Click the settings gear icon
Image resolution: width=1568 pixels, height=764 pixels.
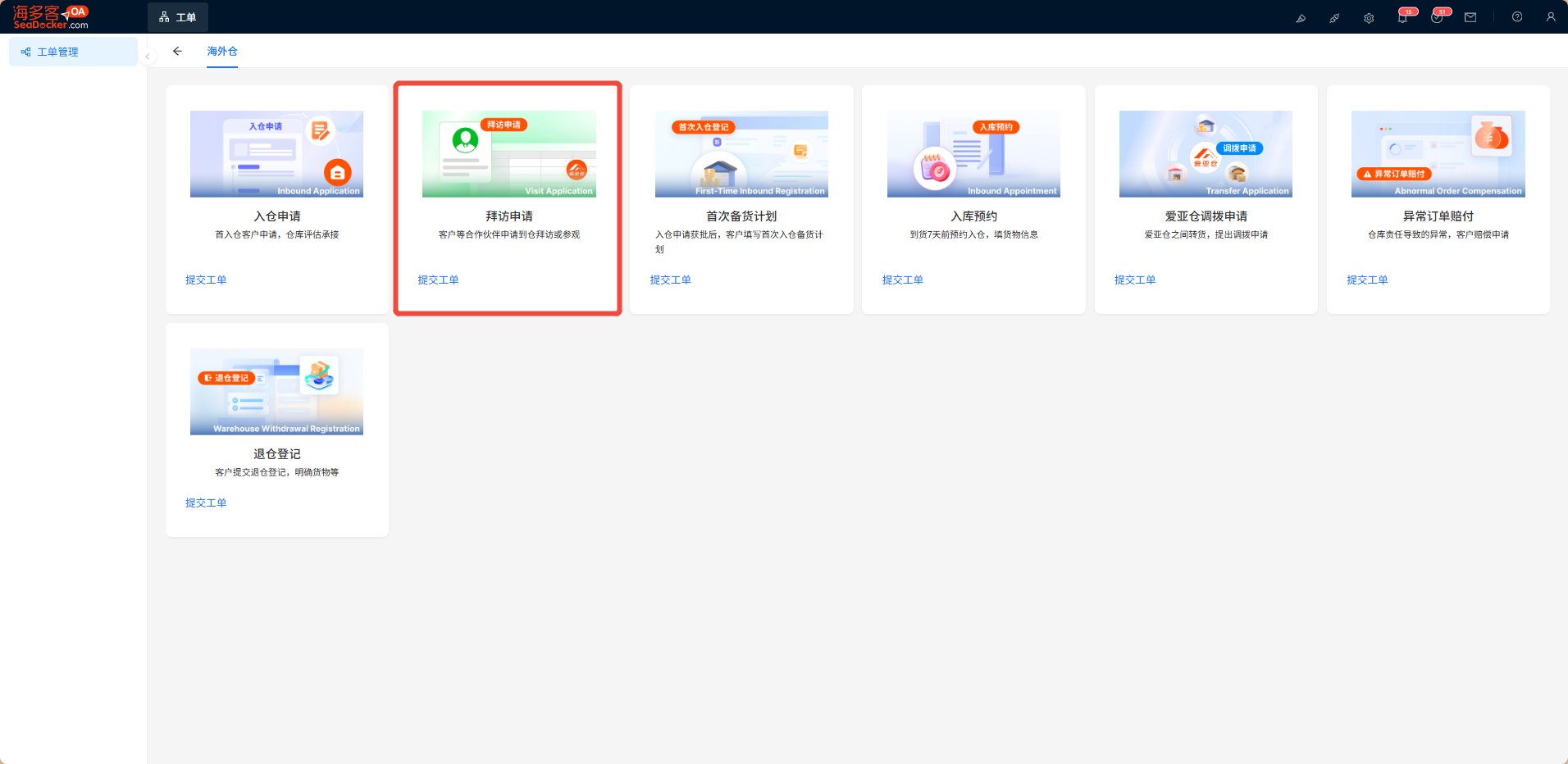coord(1369,17)
